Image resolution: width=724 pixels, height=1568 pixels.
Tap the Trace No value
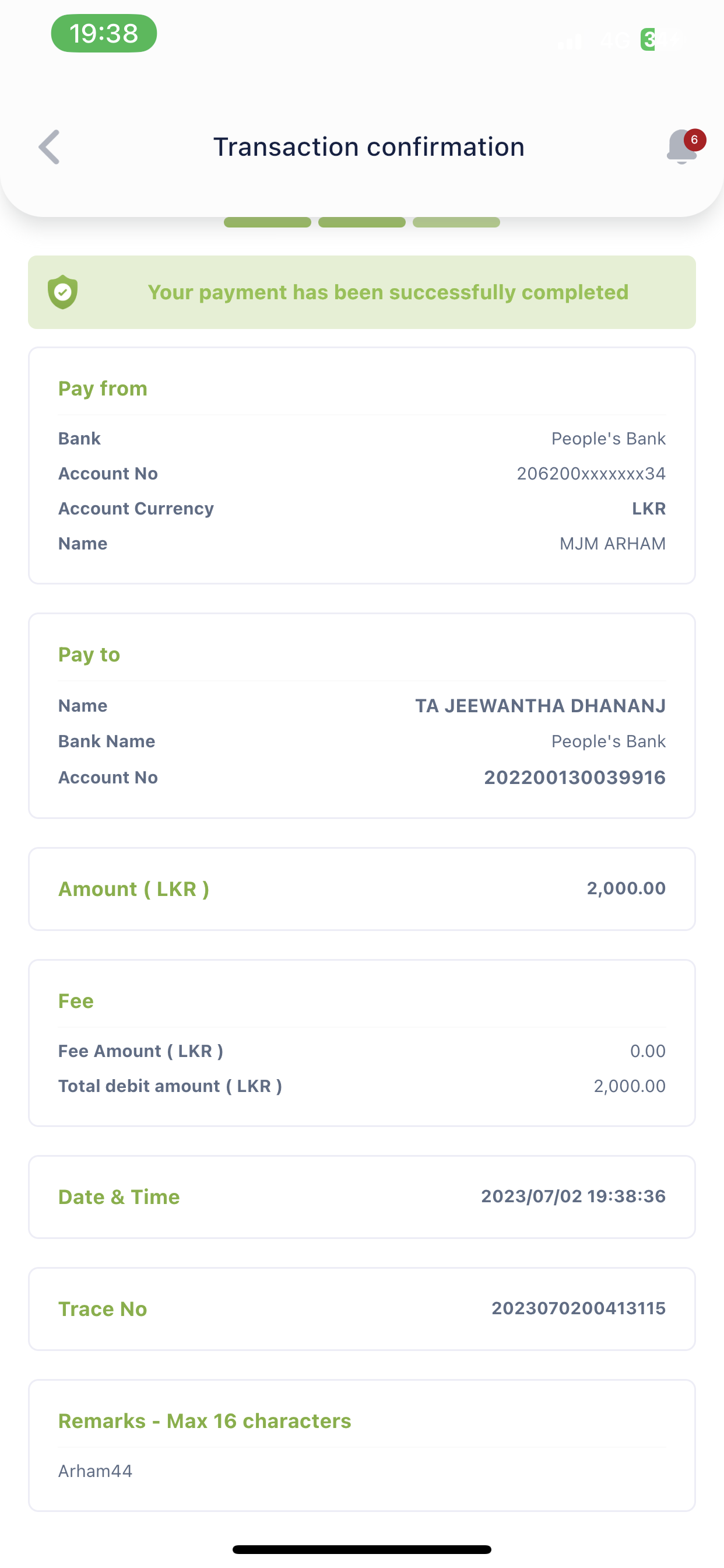coord(578,1308)
